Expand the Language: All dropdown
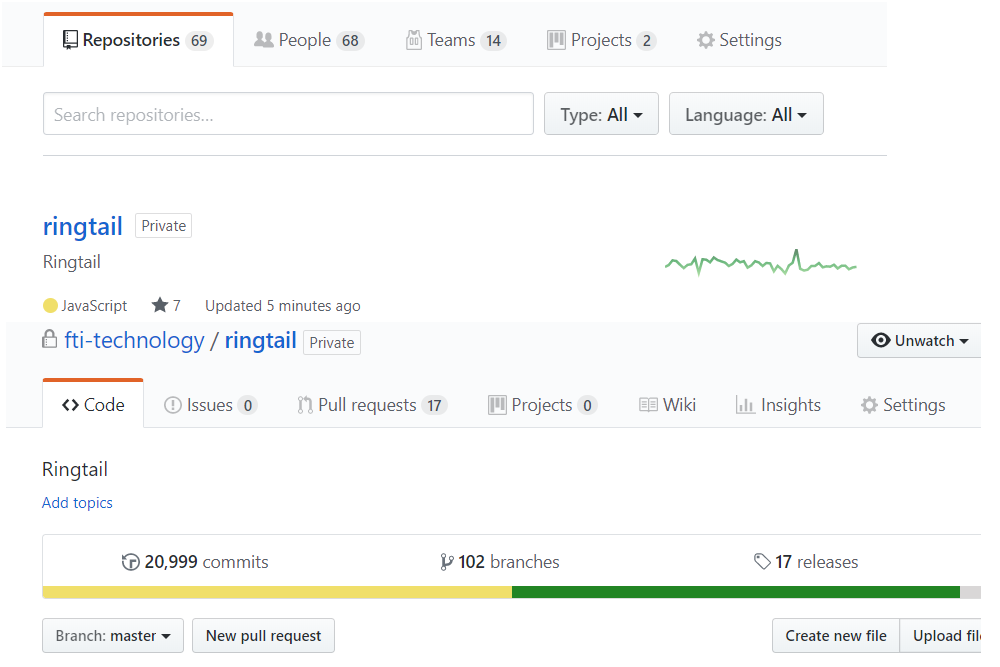The width and height of the screenshot is (1000, 667). [x=746, y=114]
